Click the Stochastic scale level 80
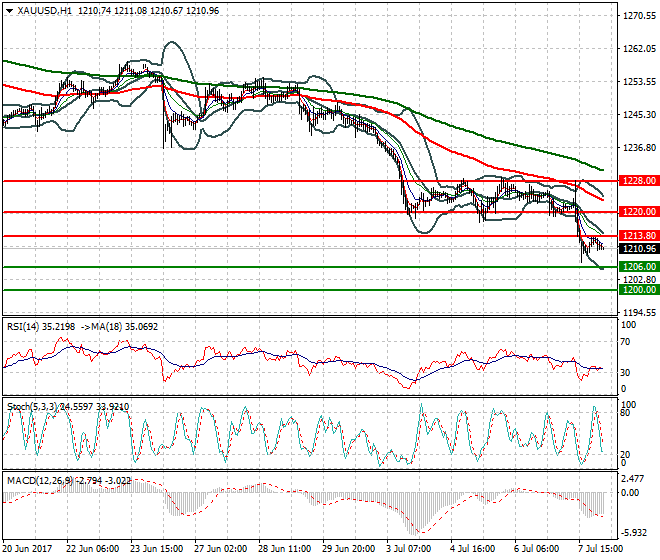Image resolution: width=660 pixels, height=560 pixels. (626, 413)
